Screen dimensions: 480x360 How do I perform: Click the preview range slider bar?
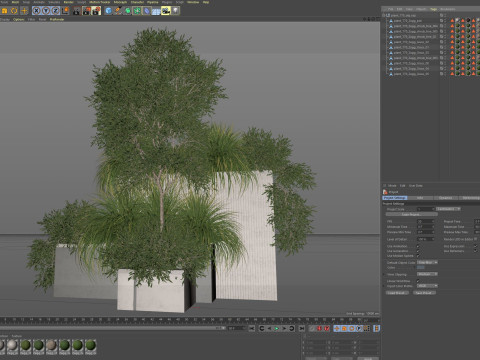113,328
